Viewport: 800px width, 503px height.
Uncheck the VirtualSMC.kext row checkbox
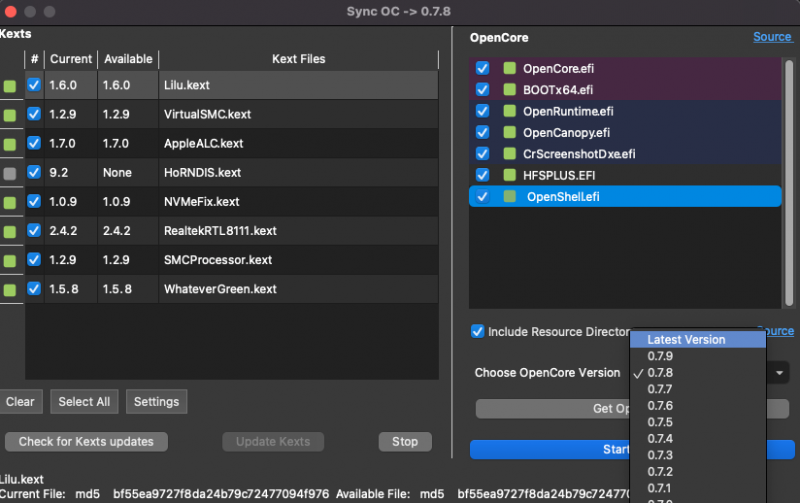point(34,115)
